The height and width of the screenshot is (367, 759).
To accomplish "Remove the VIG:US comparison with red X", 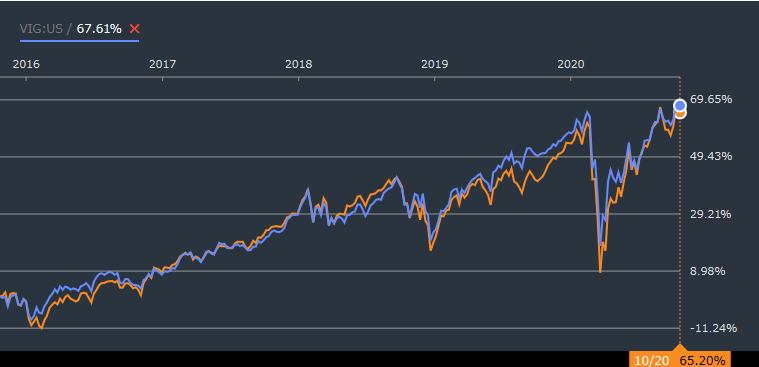I will click(135, 29).
